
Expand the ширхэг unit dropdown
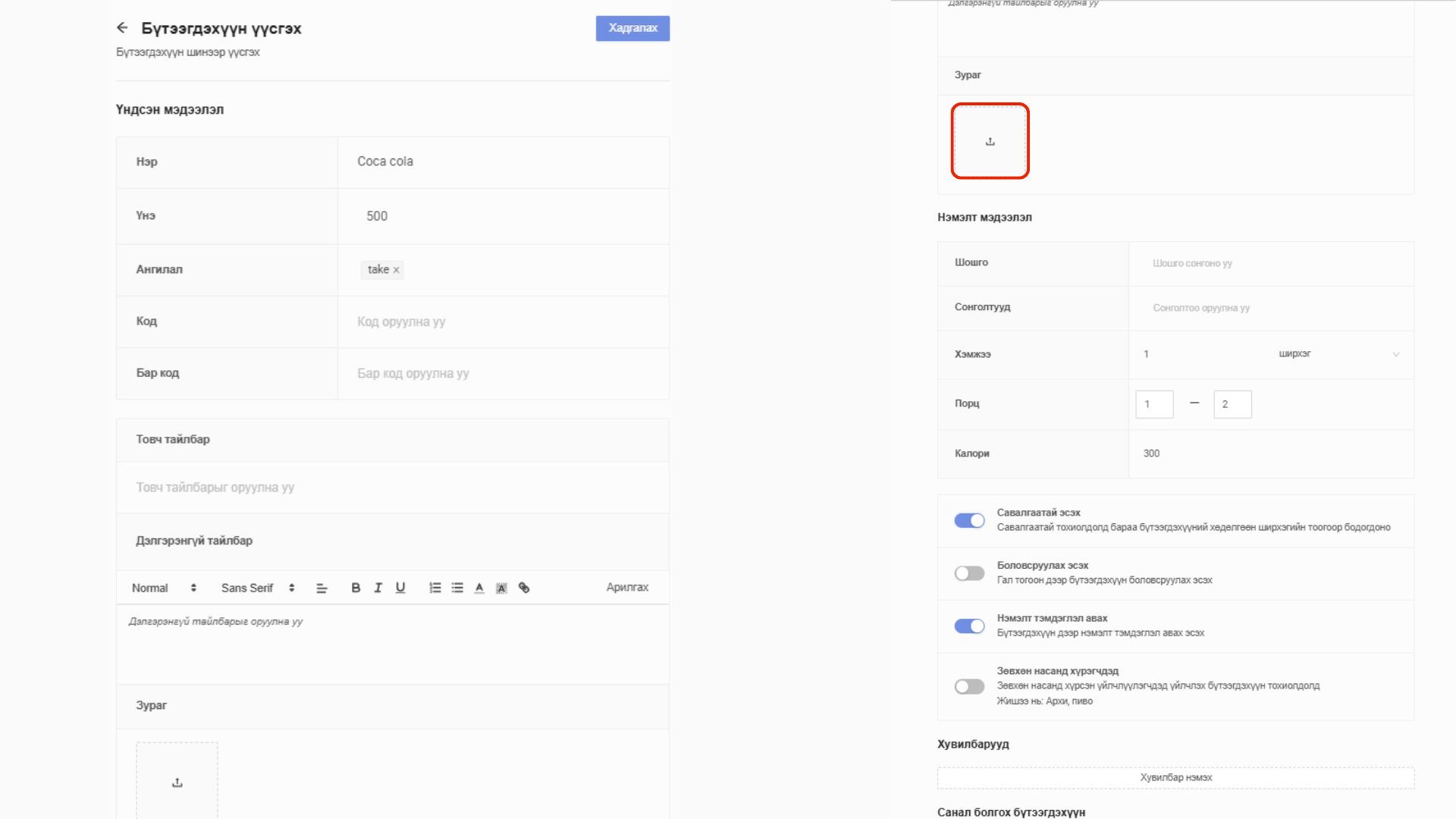point(1338,354)
